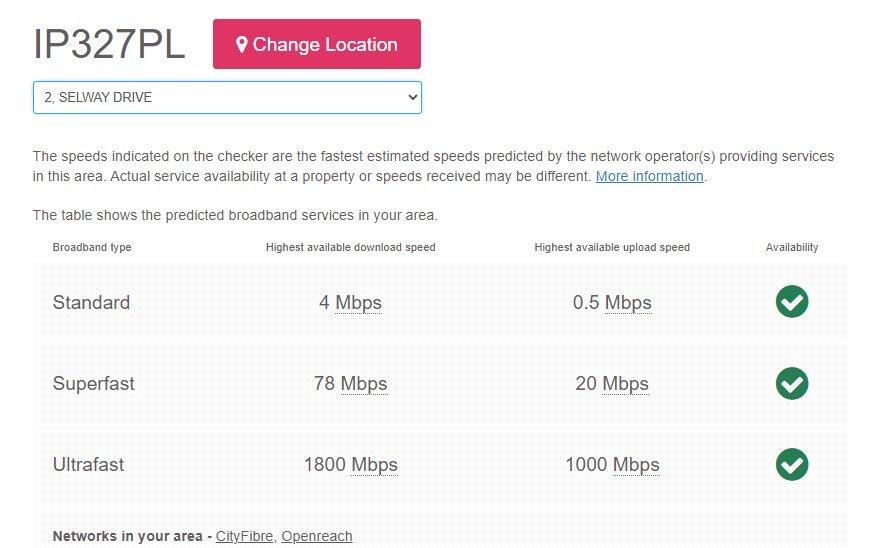884x548 pixels.
Task: Click the chevron arrow on the address selector
Action: pos(412,98)
